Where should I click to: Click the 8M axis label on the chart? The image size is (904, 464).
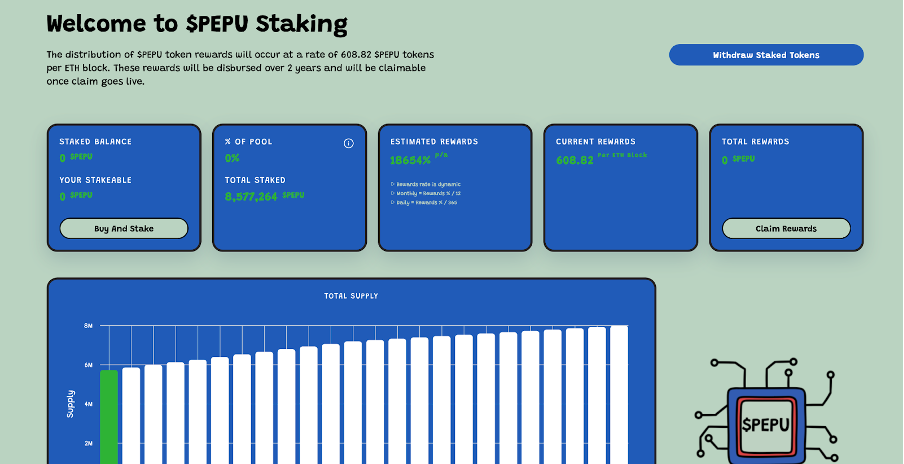click(88, 326)
